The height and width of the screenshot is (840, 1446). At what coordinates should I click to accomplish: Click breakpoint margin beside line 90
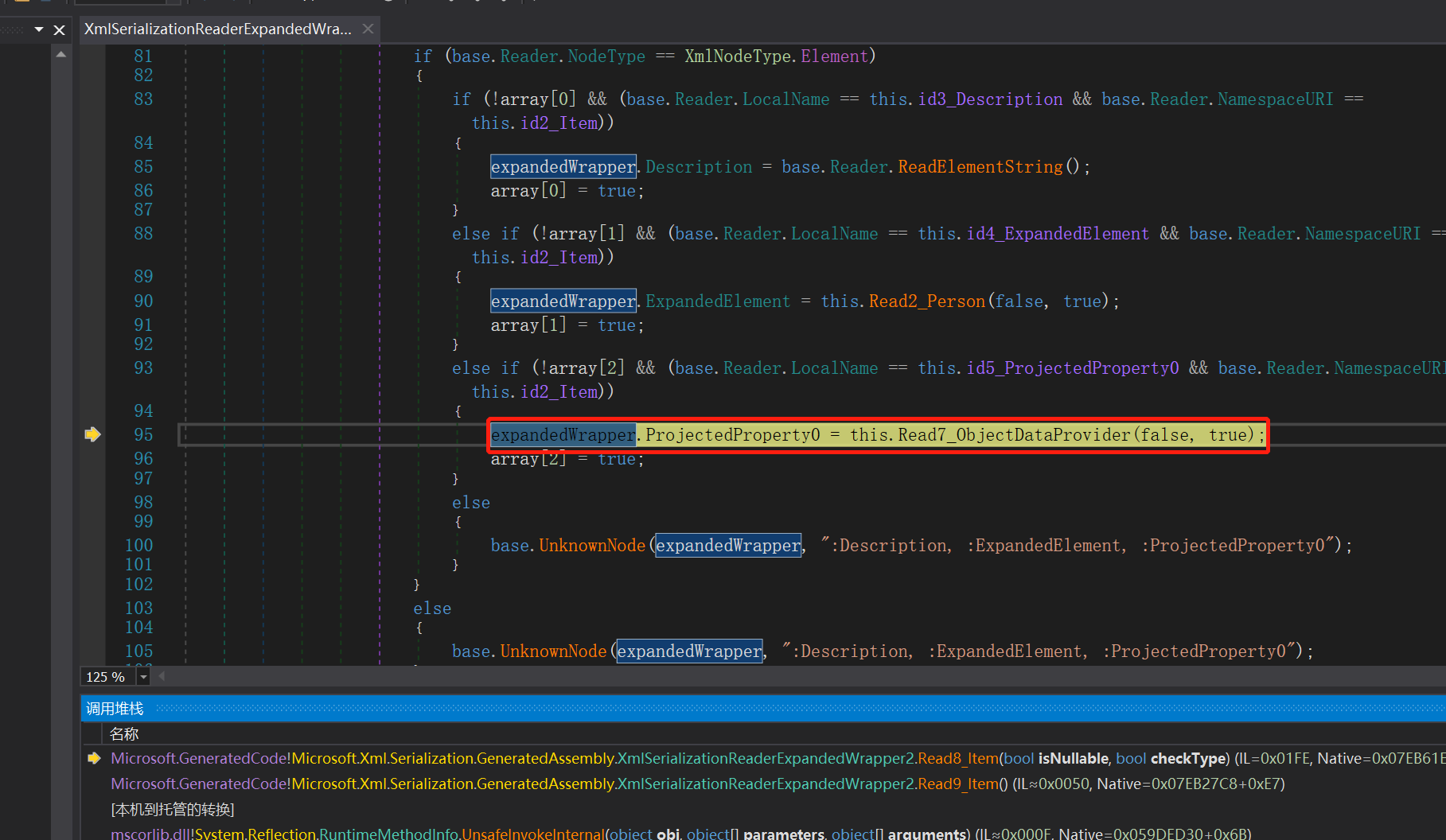point(92,301)
